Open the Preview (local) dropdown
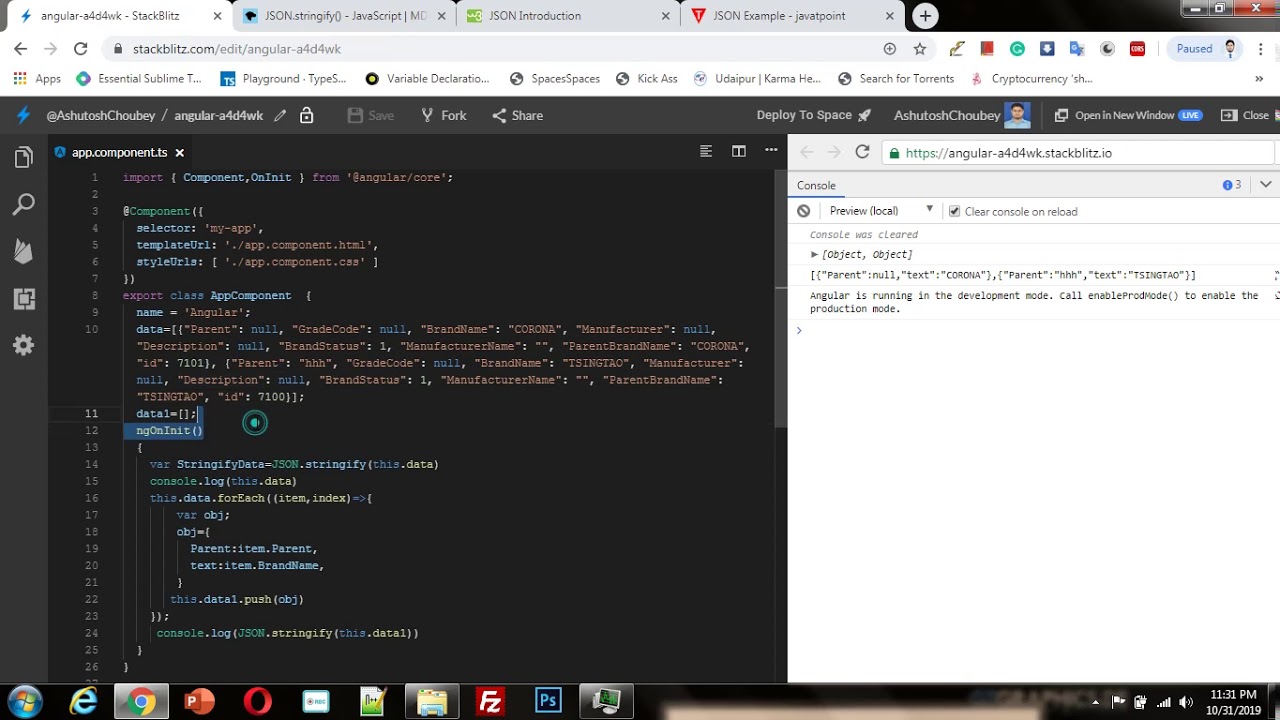The height and width of the screenshot is (720, 1280). [x=881, y=211]
